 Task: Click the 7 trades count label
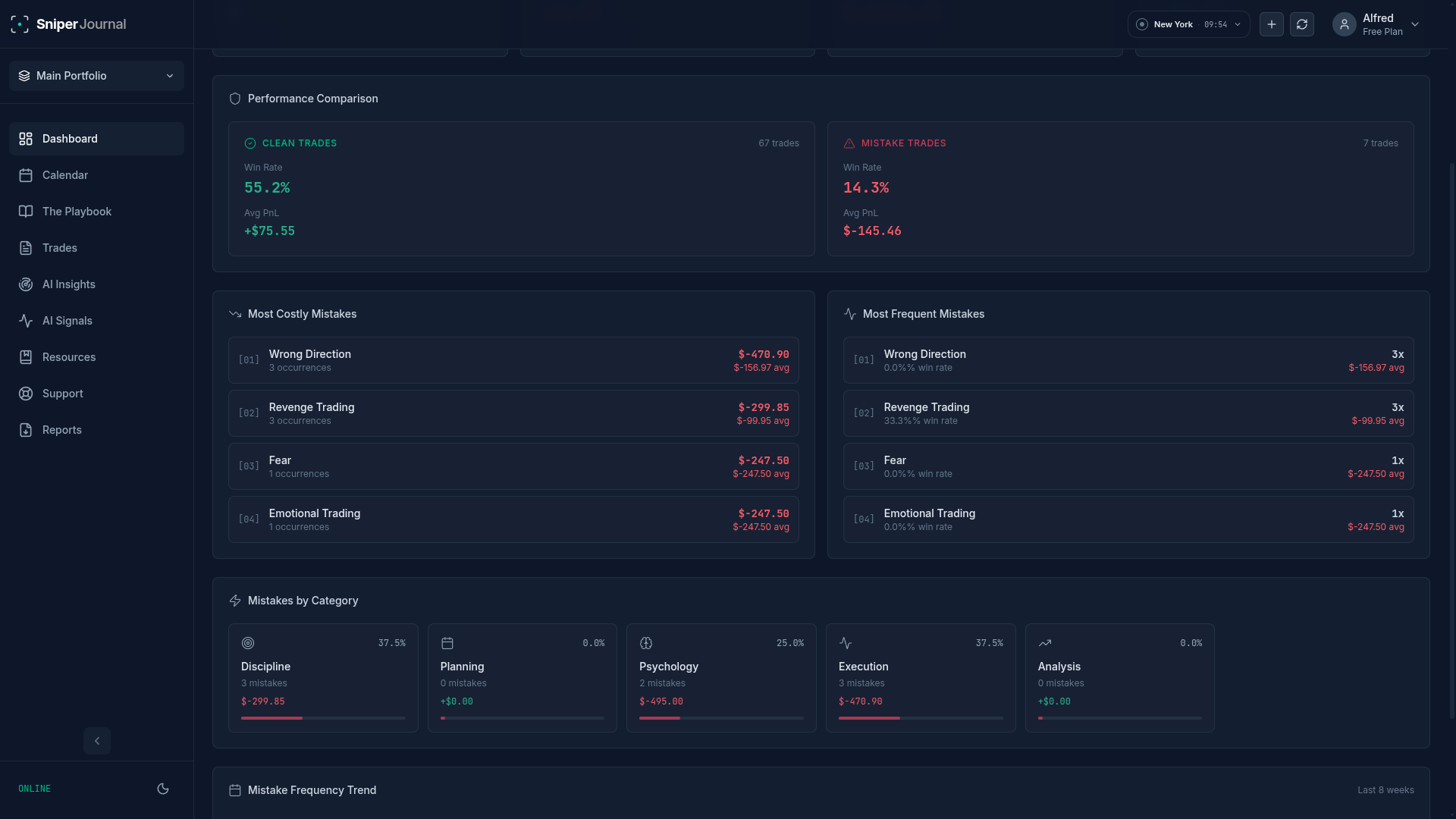[1381, 143]
